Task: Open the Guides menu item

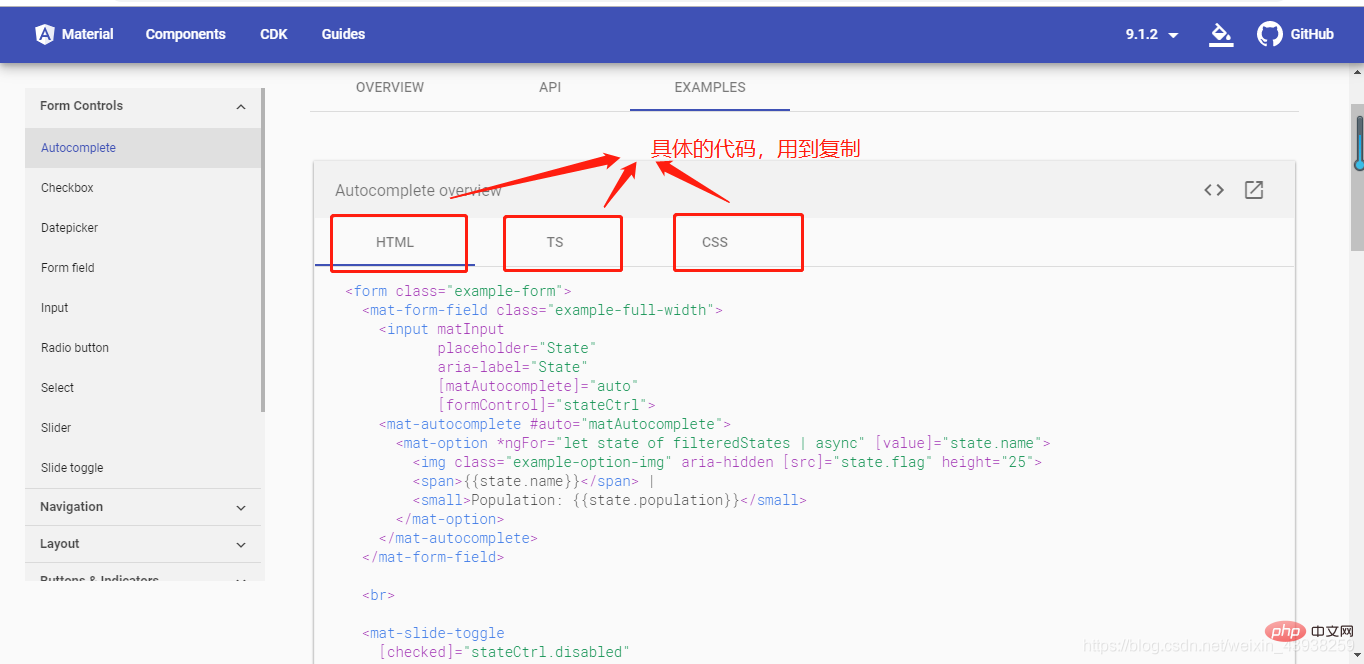Action: coord(343,34)
